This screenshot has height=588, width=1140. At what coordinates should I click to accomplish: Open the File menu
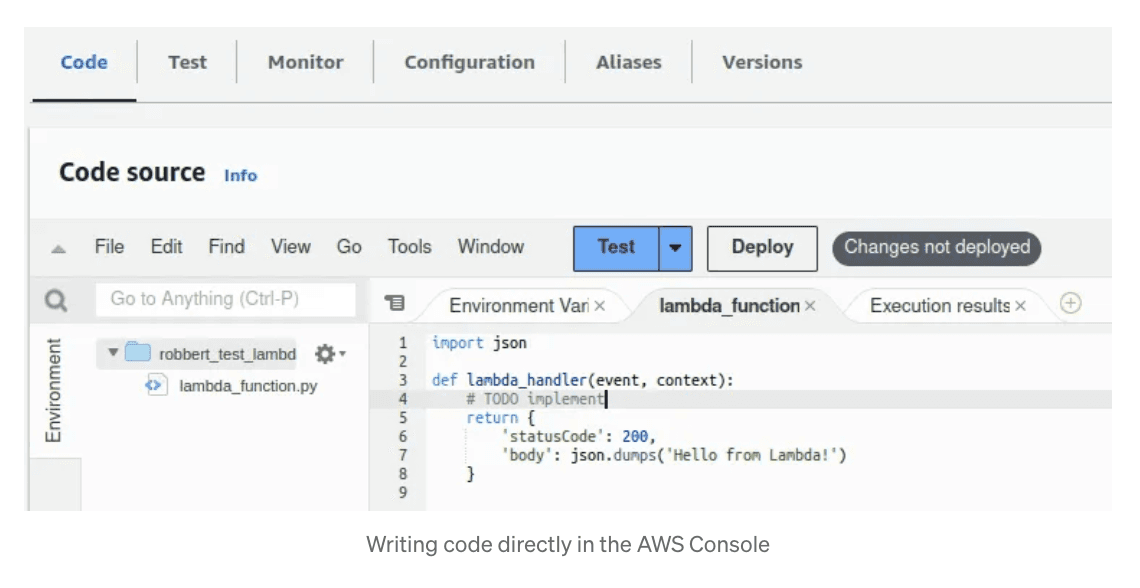[110, 247]
